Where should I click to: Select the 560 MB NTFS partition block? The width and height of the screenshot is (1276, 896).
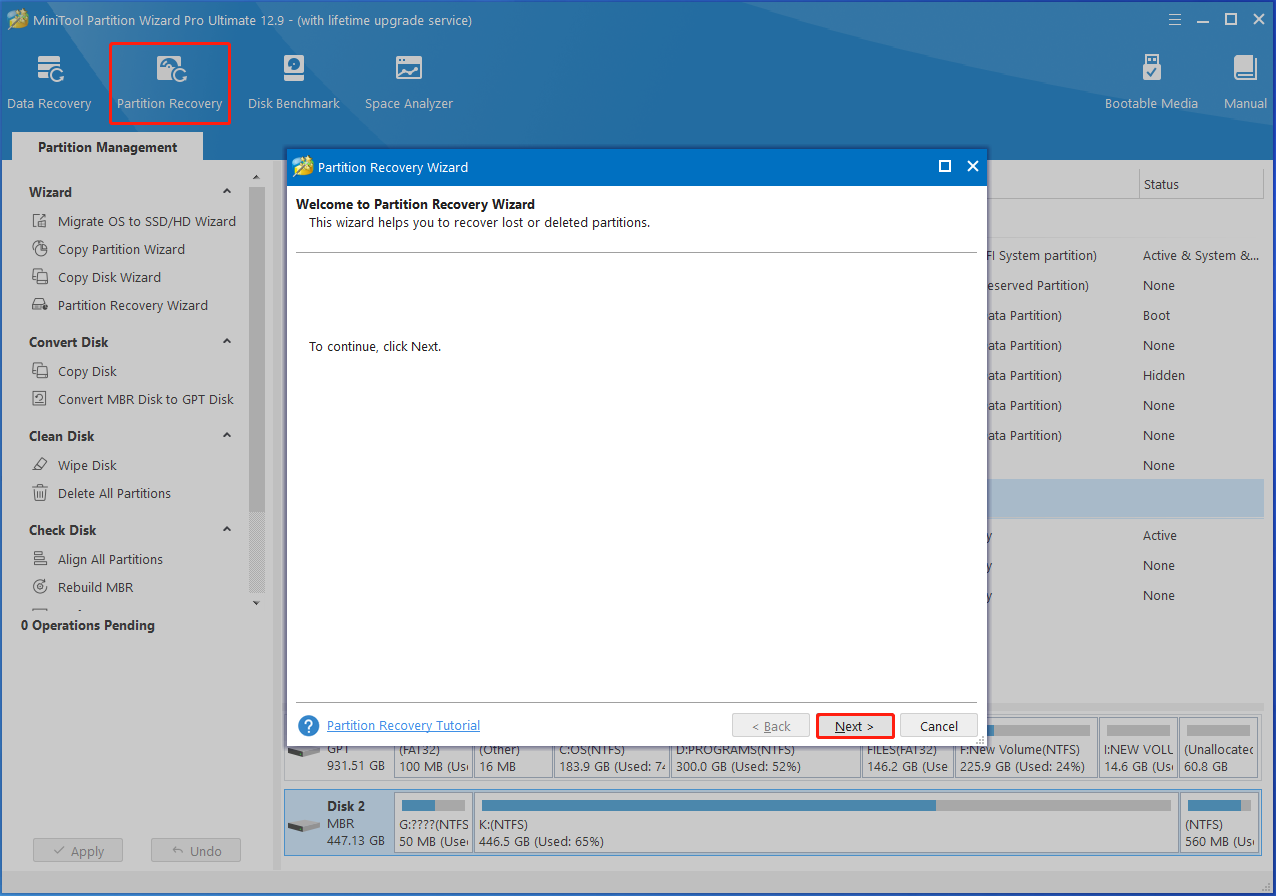pyautogui.click(x=1219, y=823)
